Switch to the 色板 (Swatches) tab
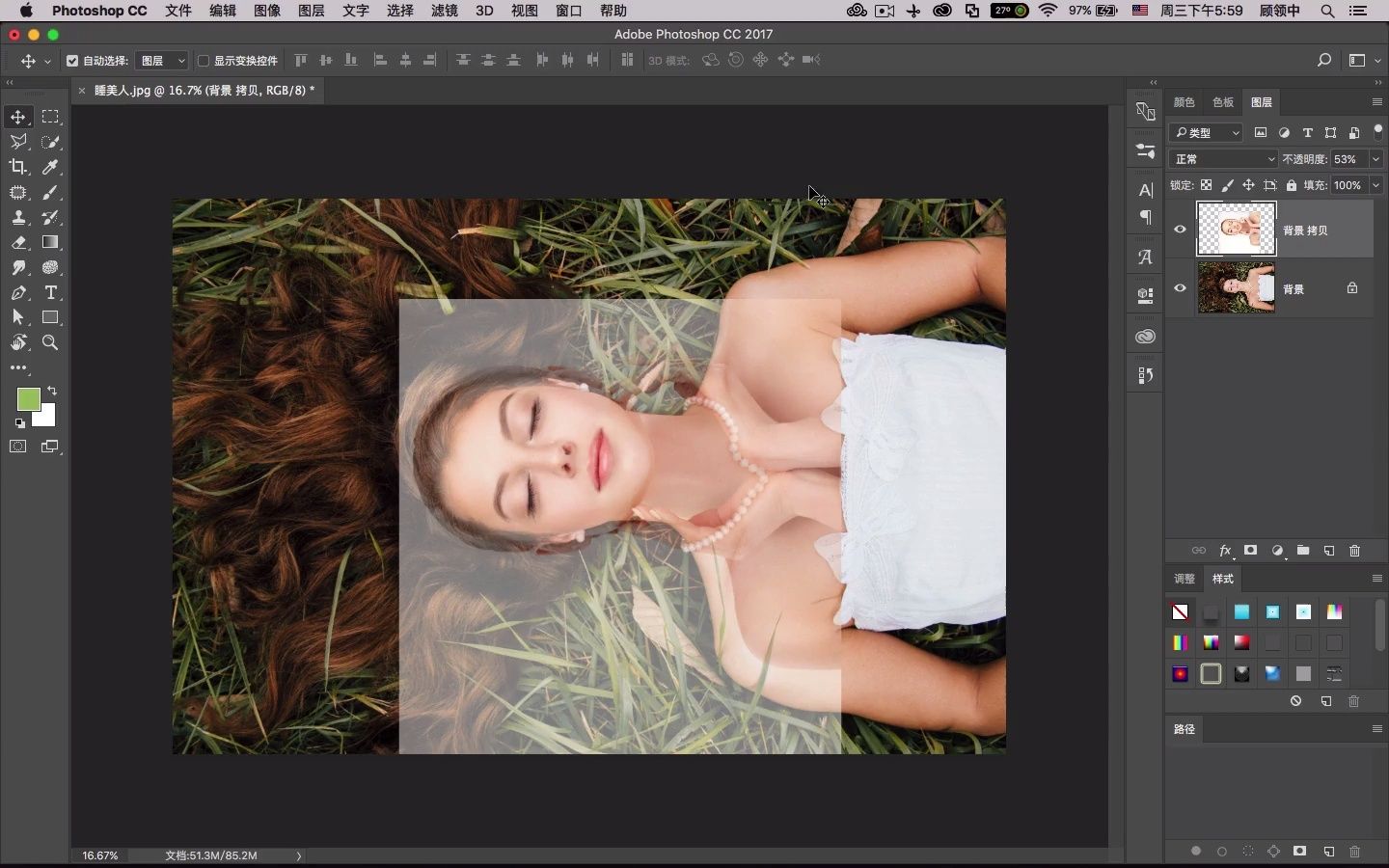 (x=1222, y=102)
